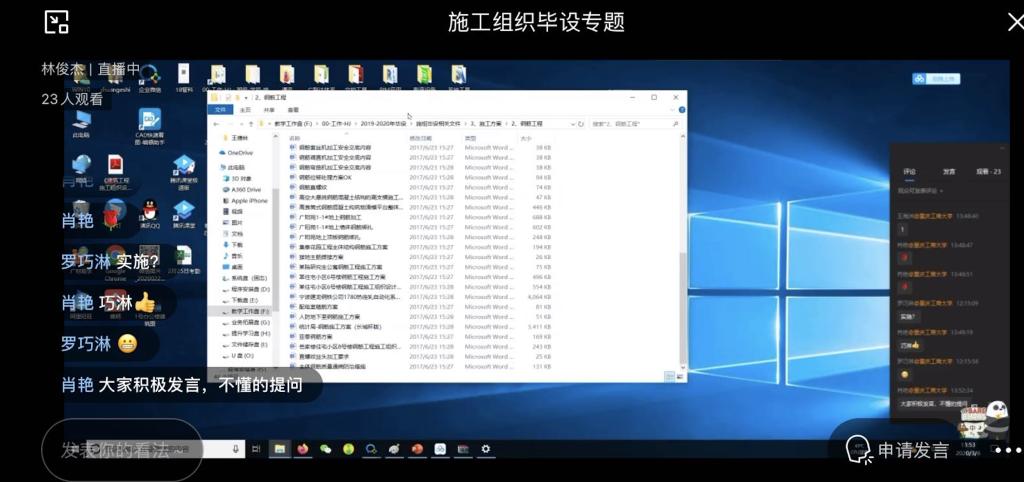
Task: Click the 大小 column header
Action: (x=526, y=138)
